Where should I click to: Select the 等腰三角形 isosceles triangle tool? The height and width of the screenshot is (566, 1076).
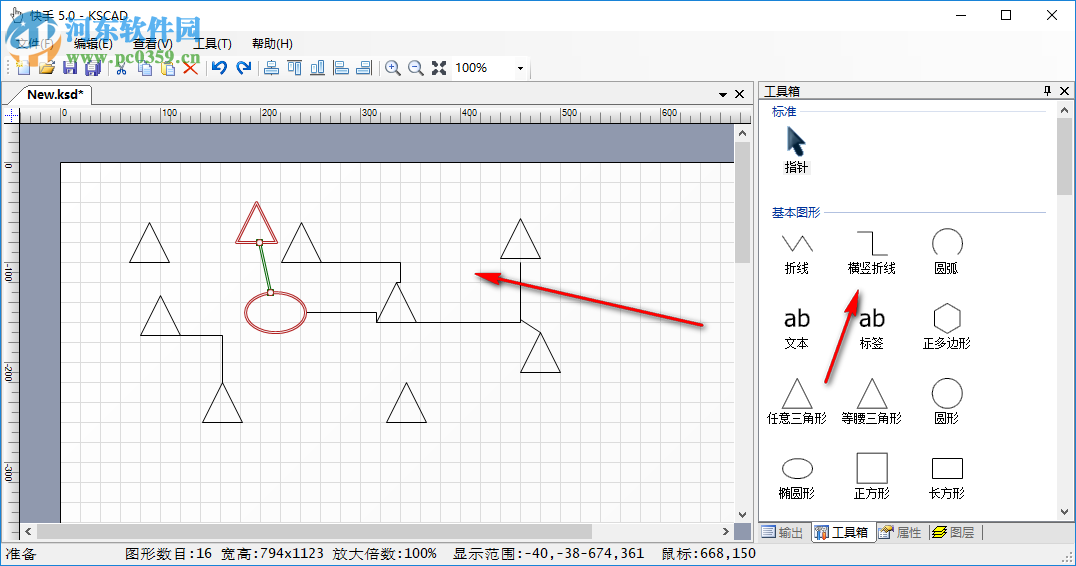click(872, 401)
